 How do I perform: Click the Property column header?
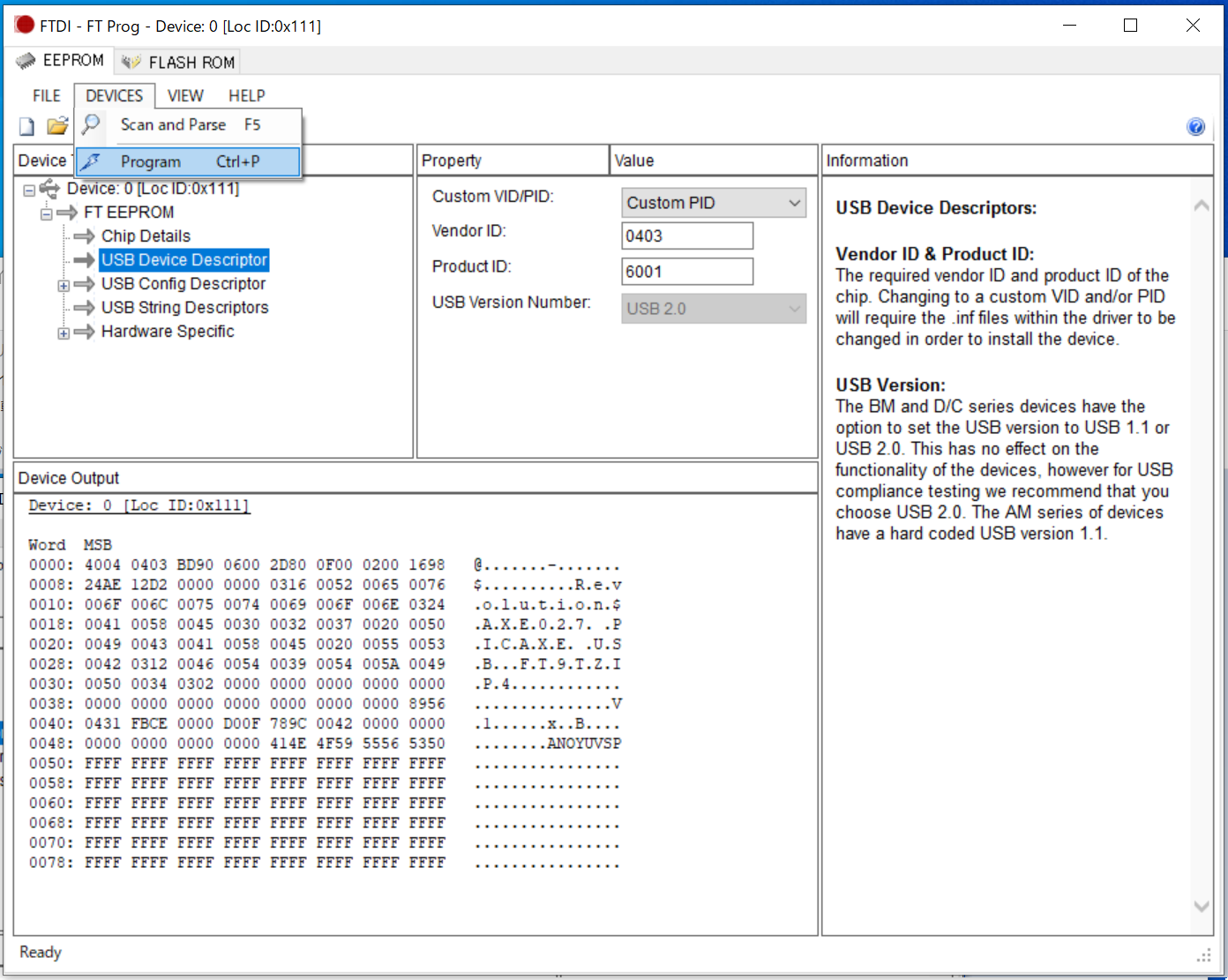(513, 161)
